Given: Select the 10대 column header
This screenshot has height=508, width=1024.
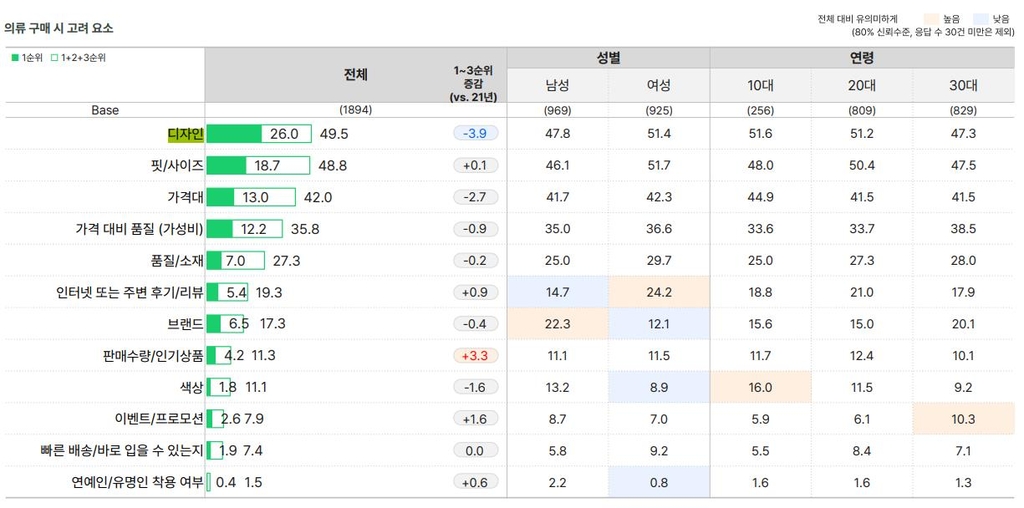Looking at the screenshot, I should 760,85.
